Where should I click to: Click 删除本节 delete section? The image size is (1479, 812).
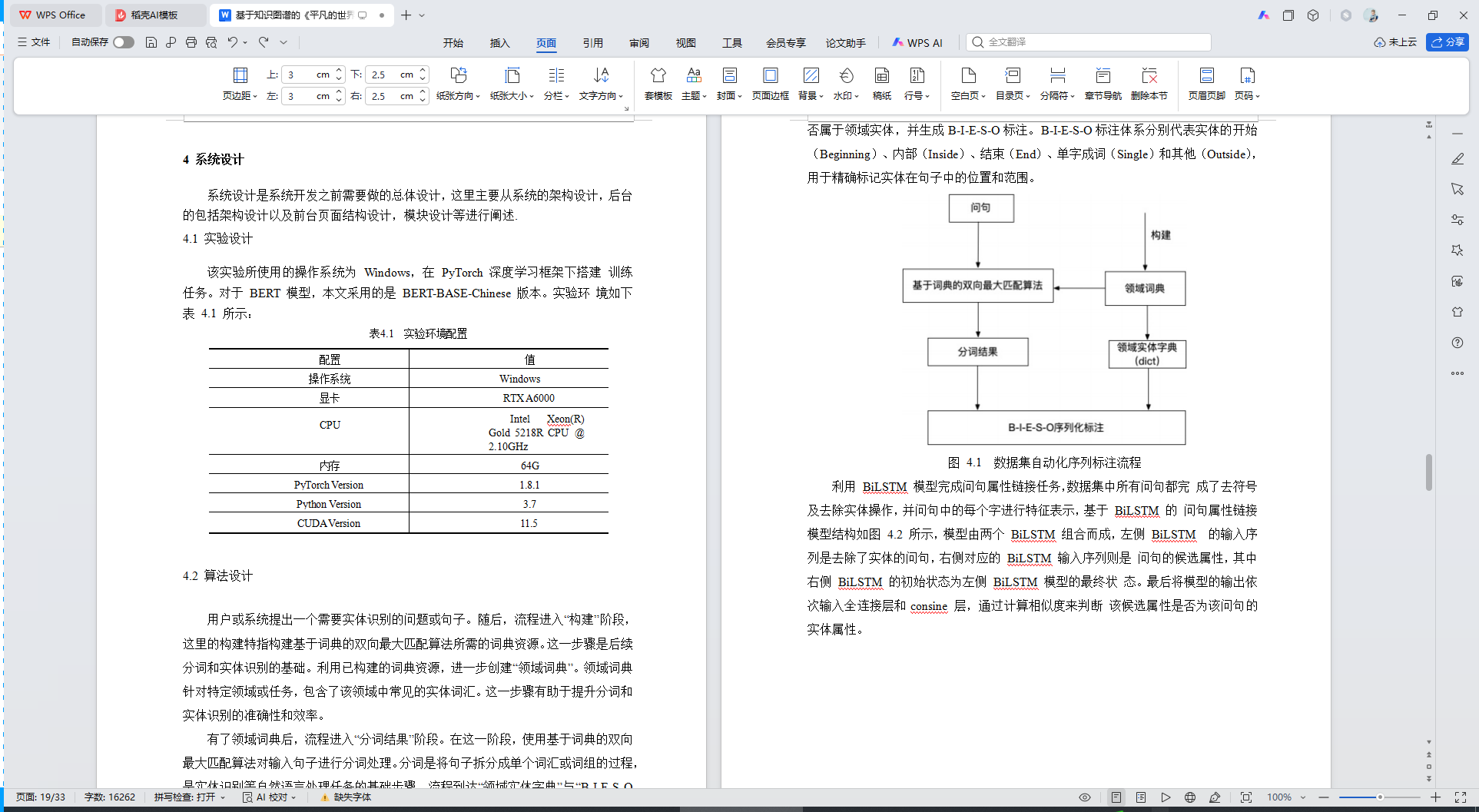coord(1149,84)
